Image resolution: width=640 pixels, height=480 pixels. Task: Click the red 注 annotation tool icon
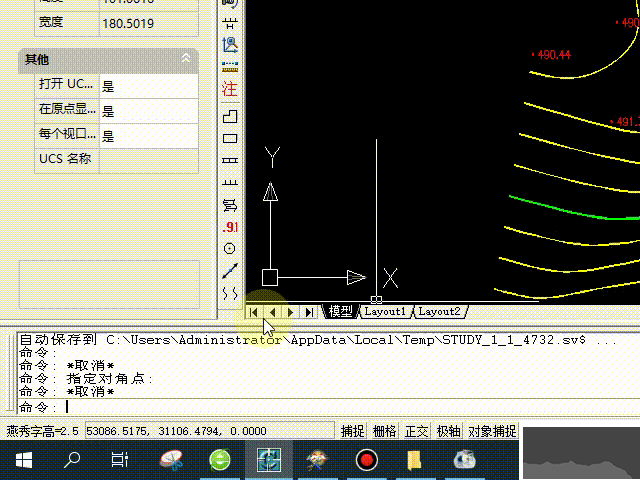230,90
